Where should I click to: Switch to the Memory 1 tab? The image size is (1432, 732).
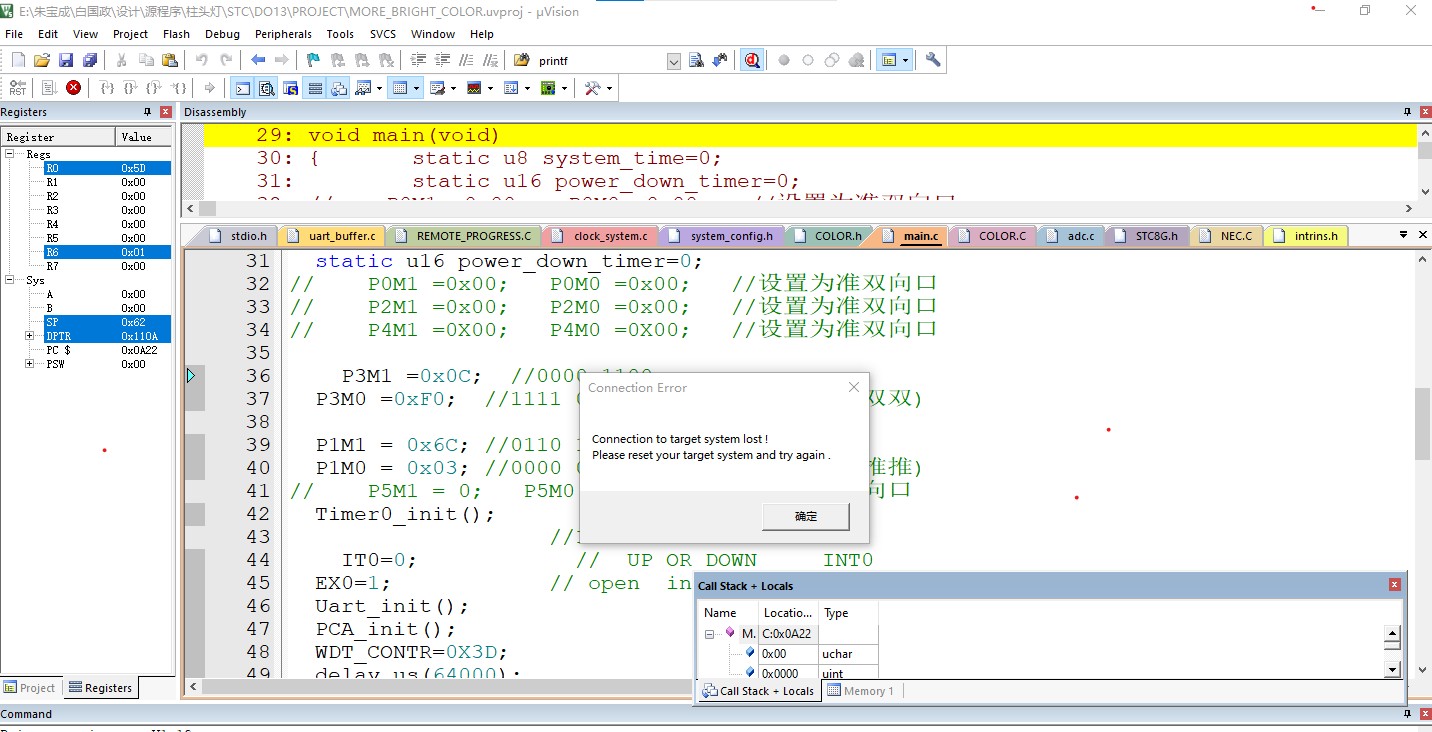pyautogui.click(x=861, y=690)
